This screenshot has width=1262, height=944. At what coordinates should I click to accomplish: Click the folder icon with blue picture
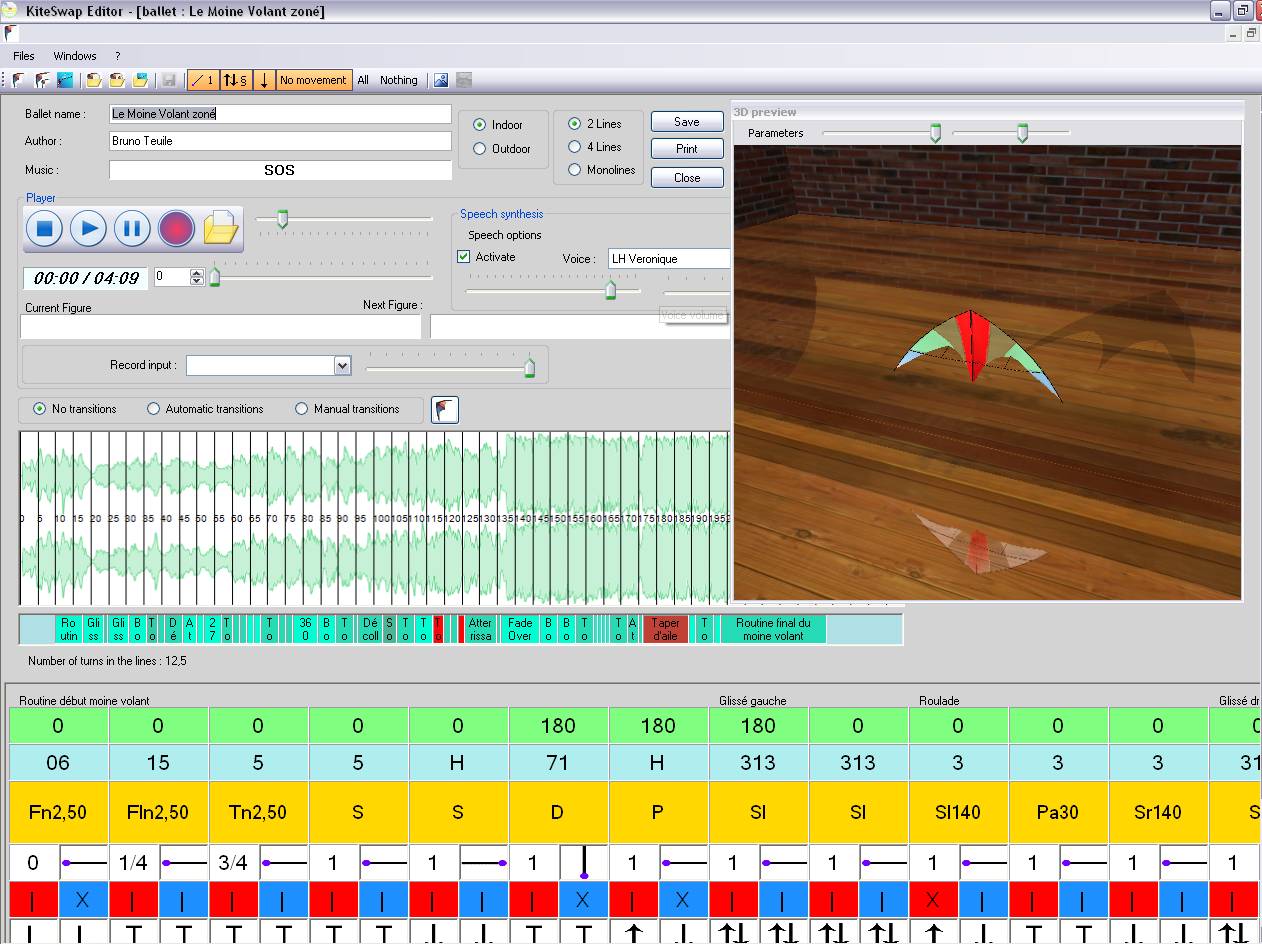coord(141,80)
